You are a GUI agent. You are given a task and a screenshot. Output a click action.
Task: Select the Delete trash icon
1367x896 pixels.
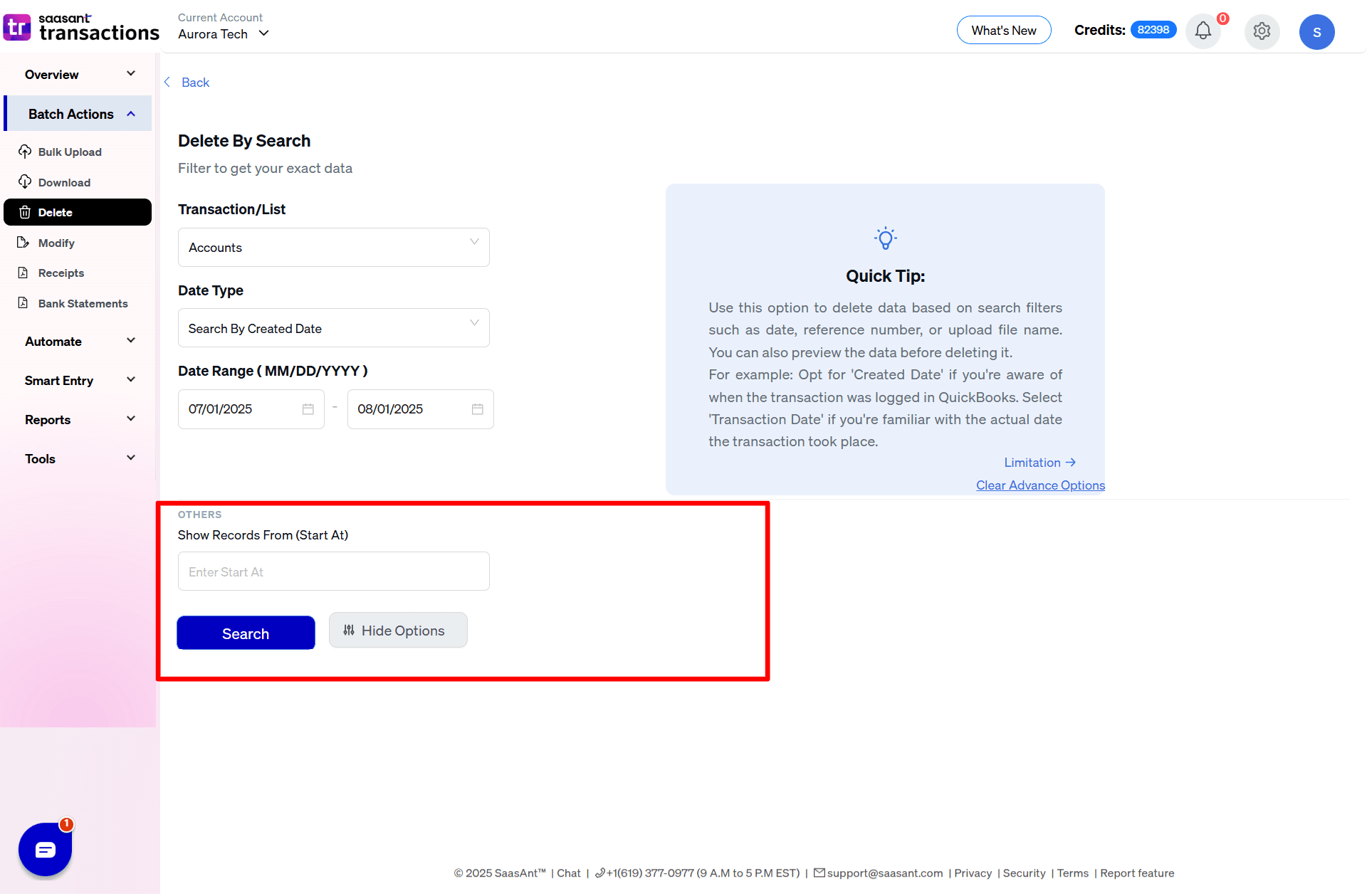click(x=25, y=212)
